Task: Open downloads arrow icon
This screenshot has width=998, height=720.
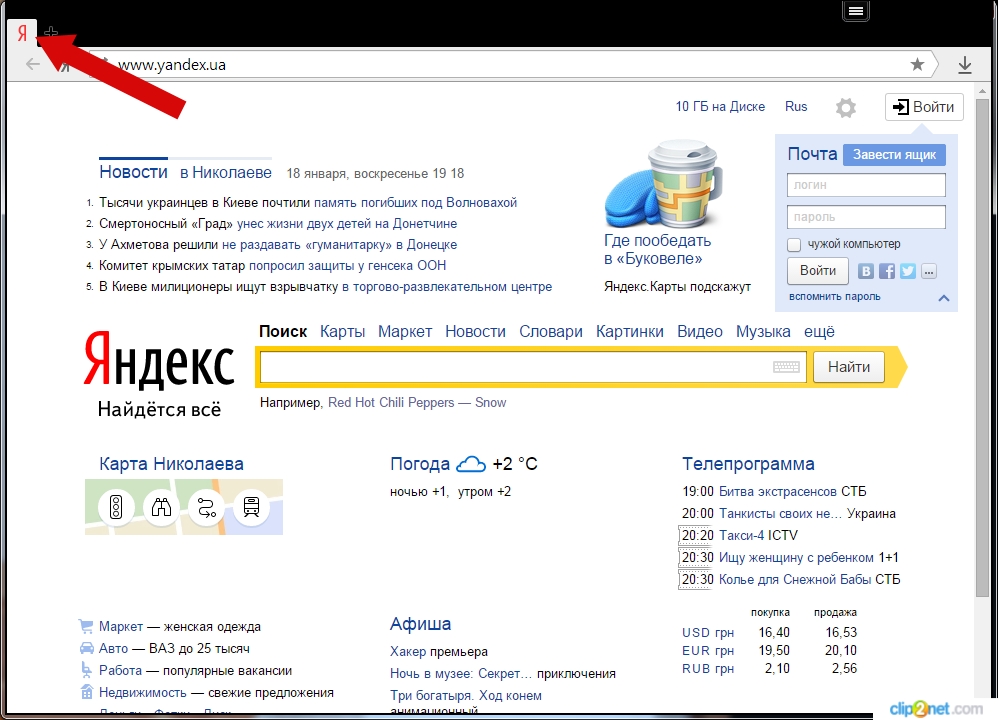Action: click(965, 65)
